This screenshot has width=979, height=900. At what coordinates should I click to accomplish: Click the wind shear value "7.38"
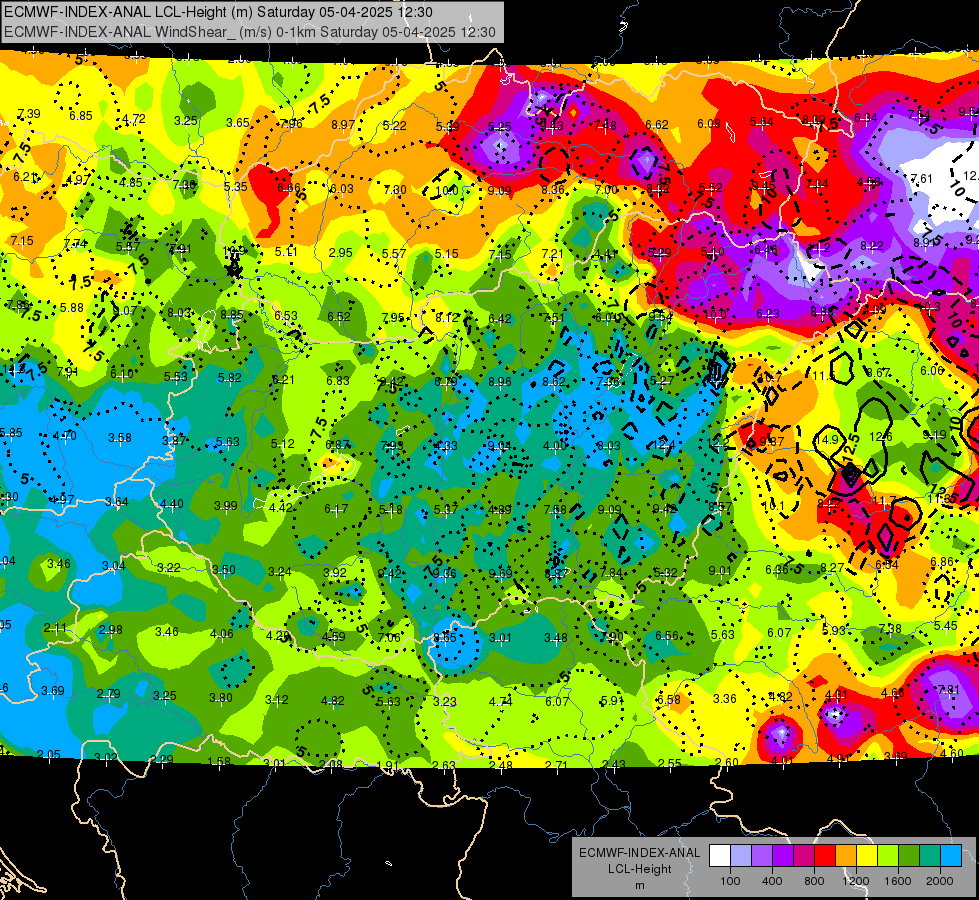[890, 628]
